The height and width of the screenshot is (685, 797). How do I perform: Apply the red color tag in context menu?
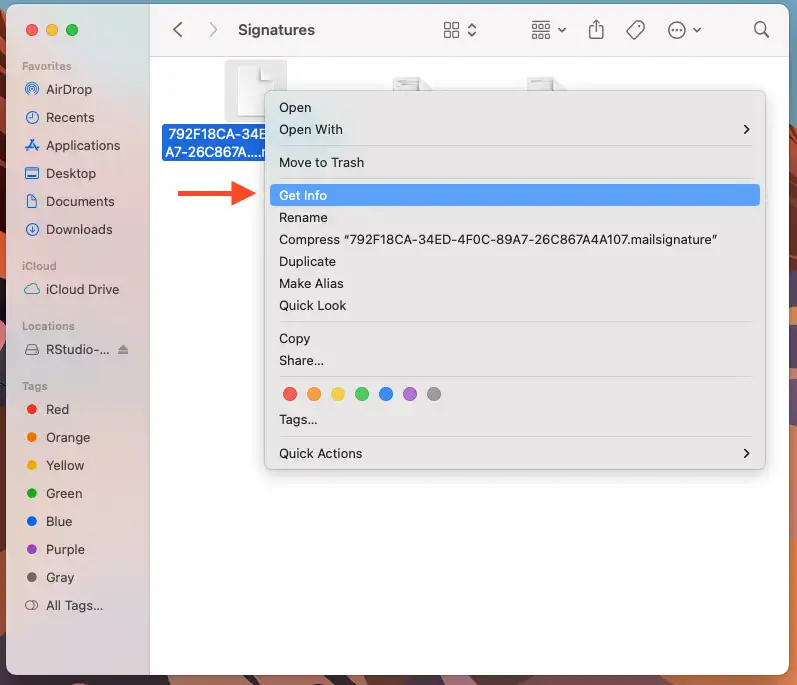(290, 394)
